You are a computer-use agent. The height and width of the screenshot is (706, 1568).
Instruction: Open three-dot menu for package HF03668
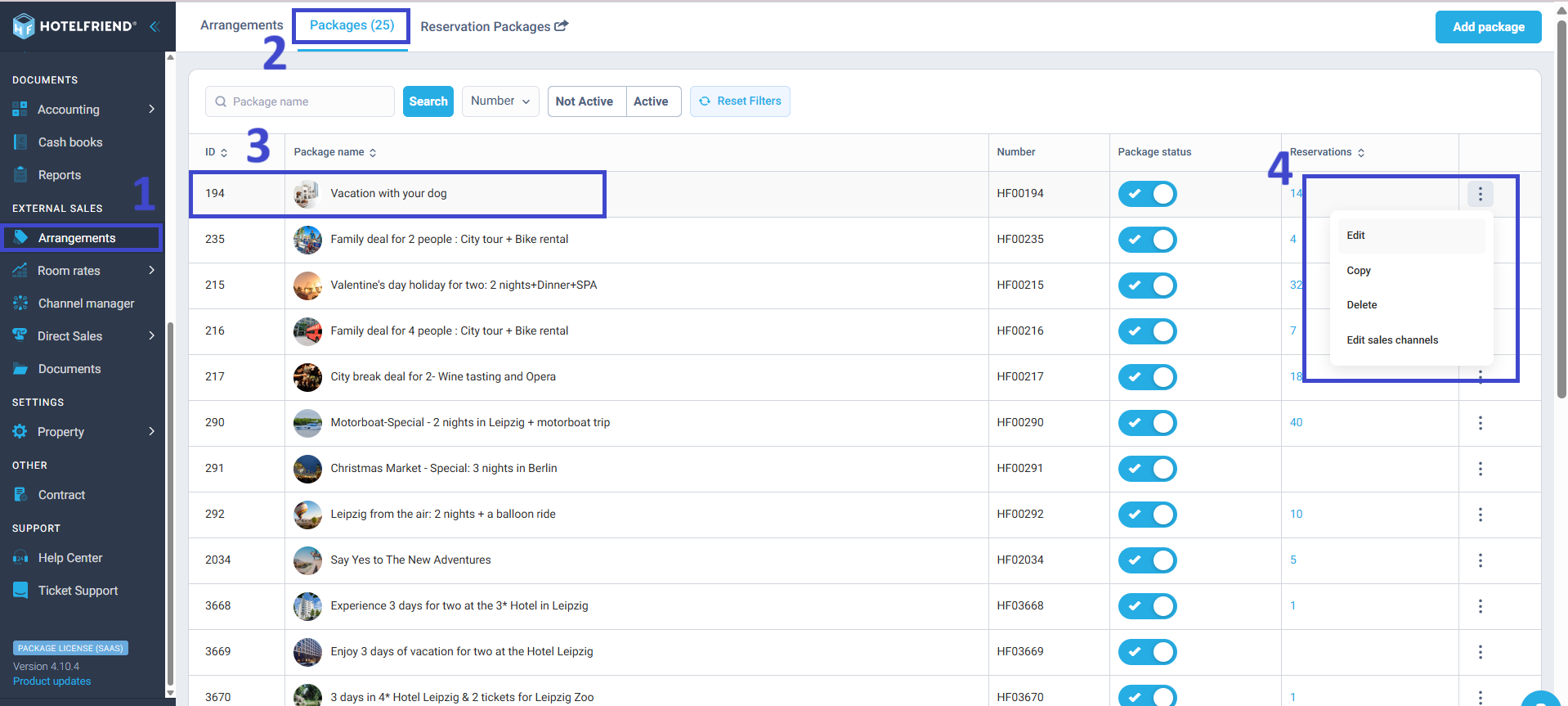point(1480,606)
